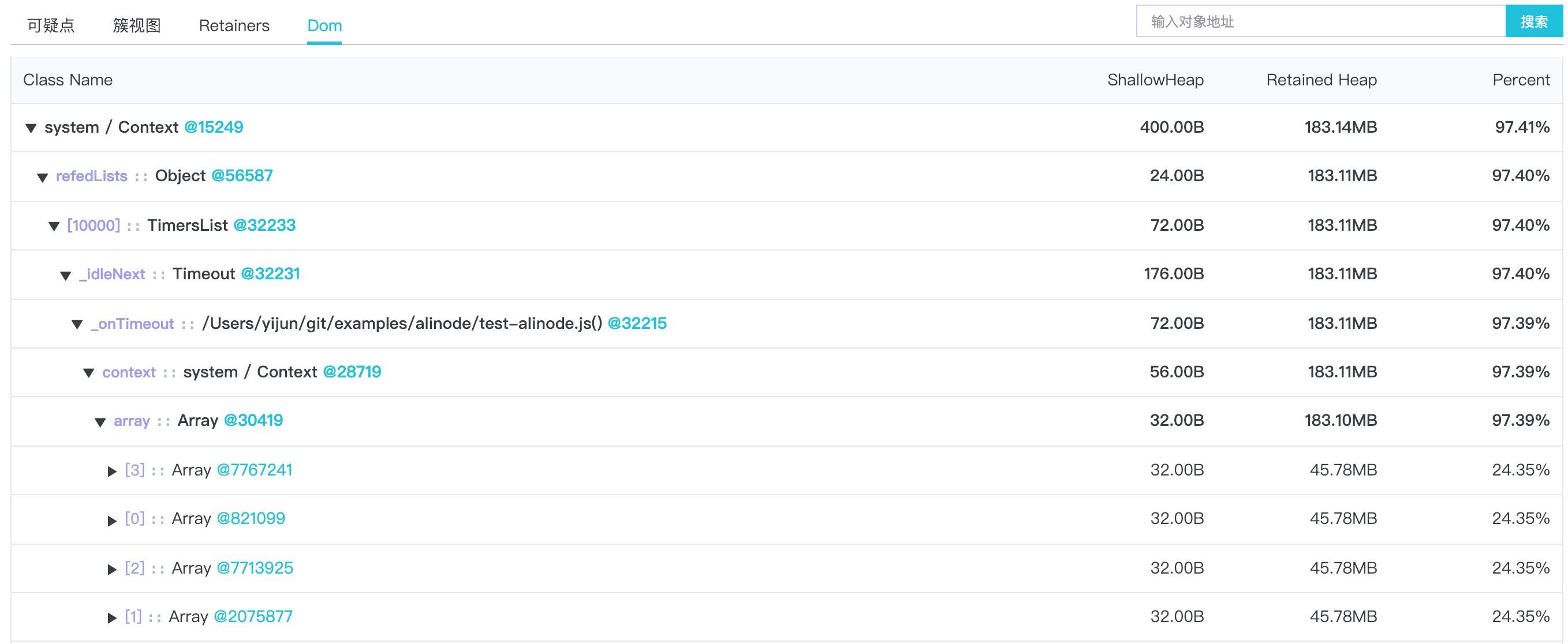Expand the Array @821099 node
This screenshot has height=644, width=1568.
click(x=112, y=519)
